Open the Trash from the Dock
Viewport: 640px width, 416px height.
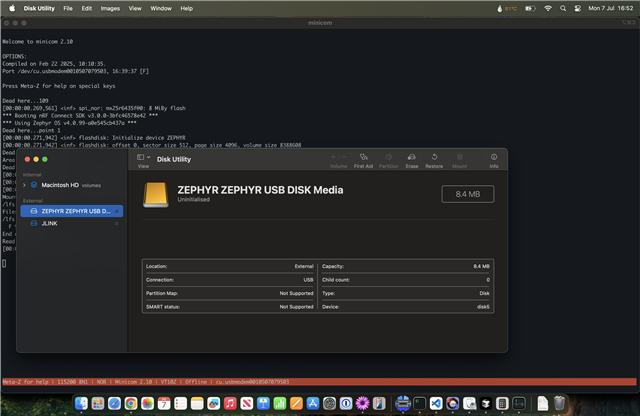click(560, 403)
